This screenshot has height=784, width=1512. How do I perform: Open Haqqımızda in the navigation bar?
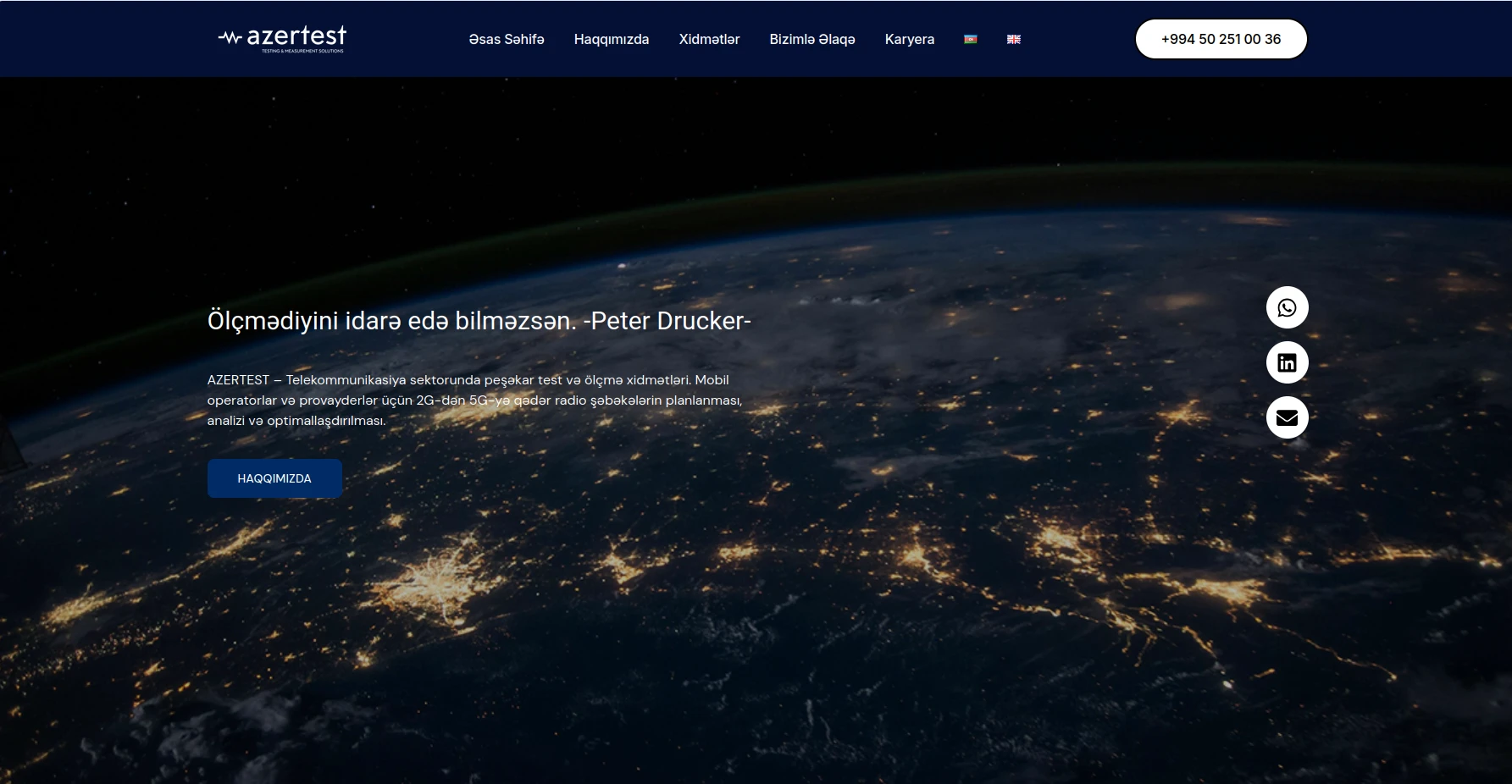click(612, 39)
